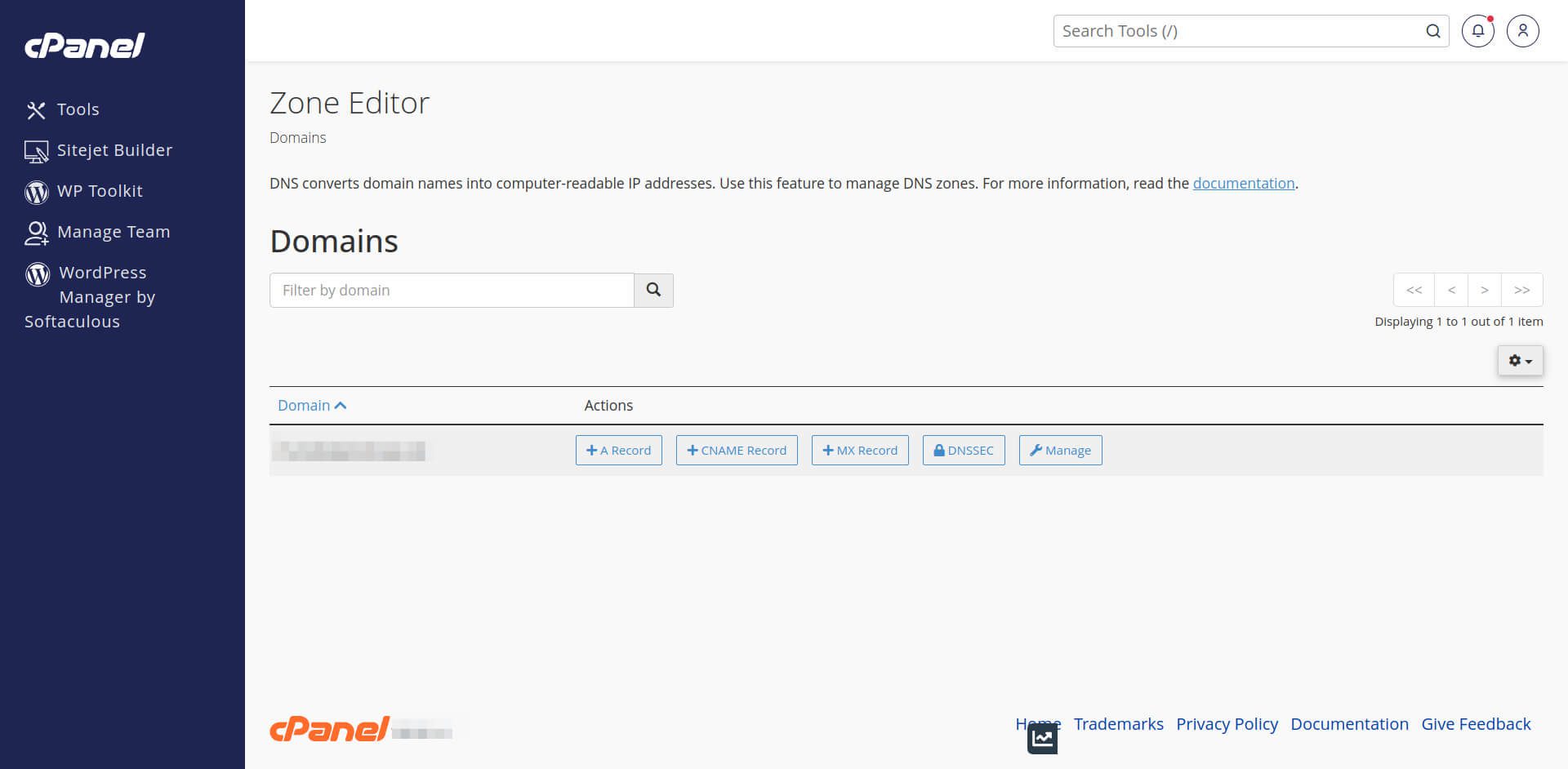Viewport: 1568px width, 769px height.
Task: Click the A Record button
Action: [x=618, y=450]
